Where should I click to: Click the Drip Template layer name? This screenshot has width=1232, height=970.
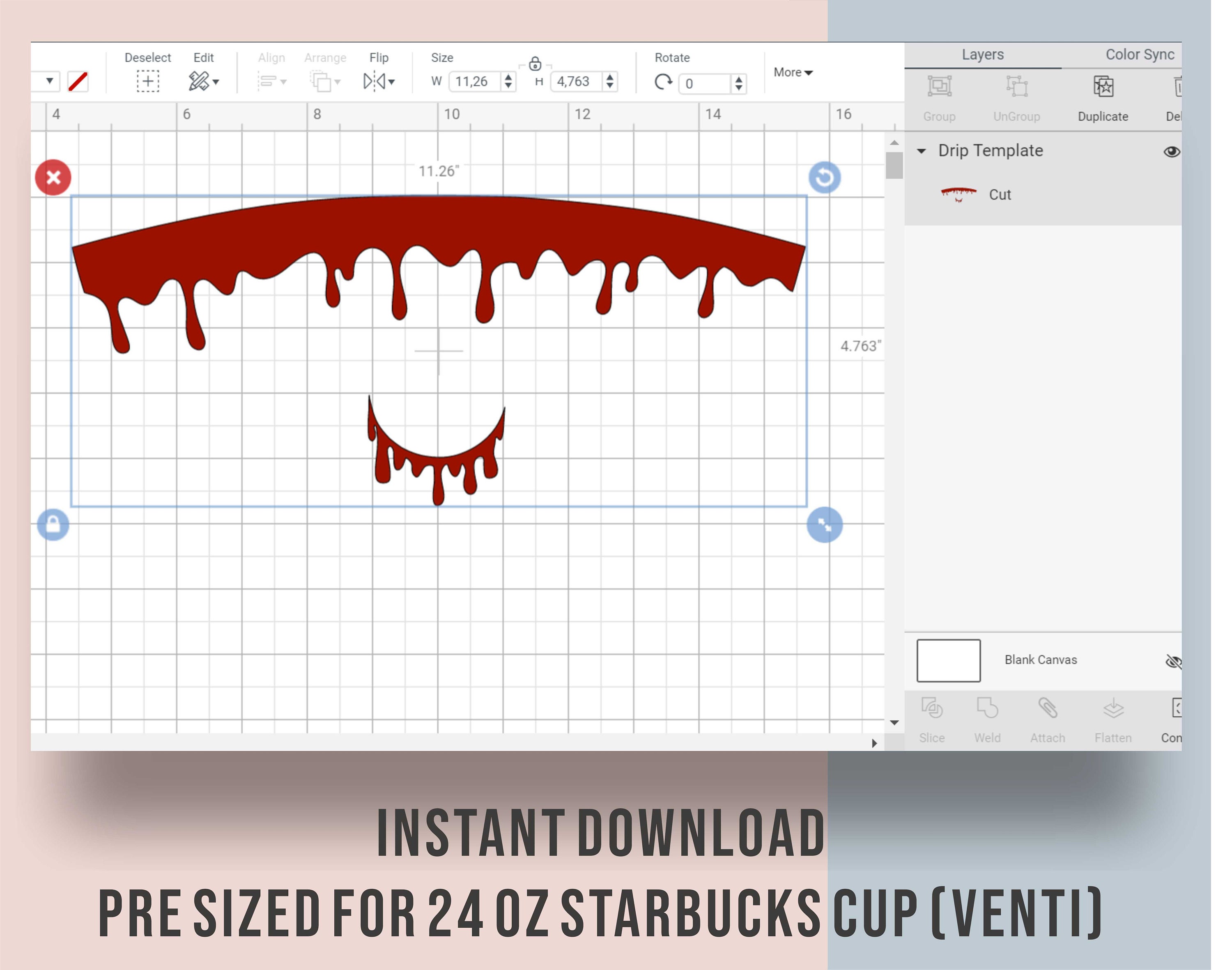click(991, 150)
